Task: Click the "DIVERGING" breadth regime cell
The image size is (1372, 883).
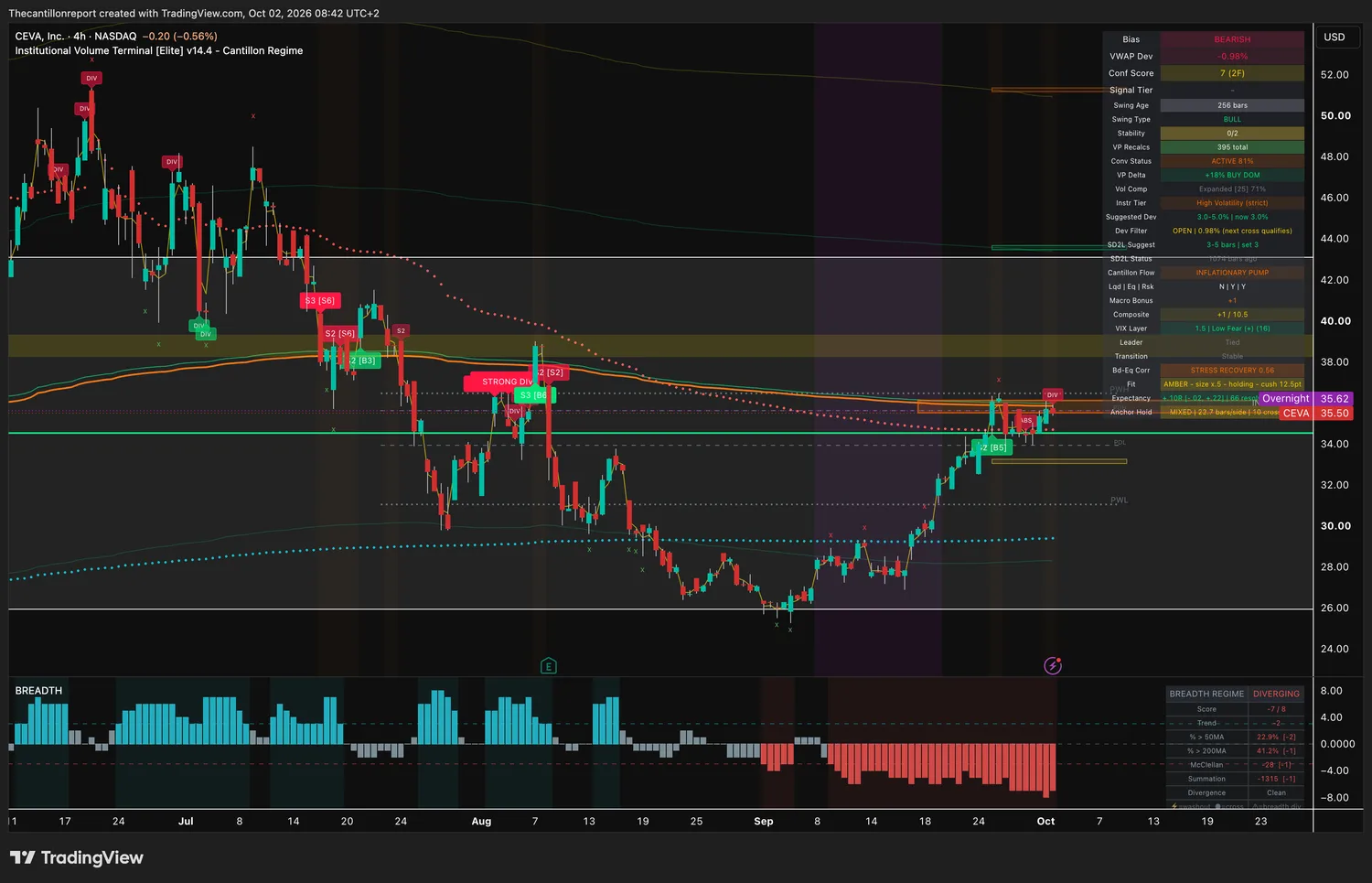Action: [1276, 694]
